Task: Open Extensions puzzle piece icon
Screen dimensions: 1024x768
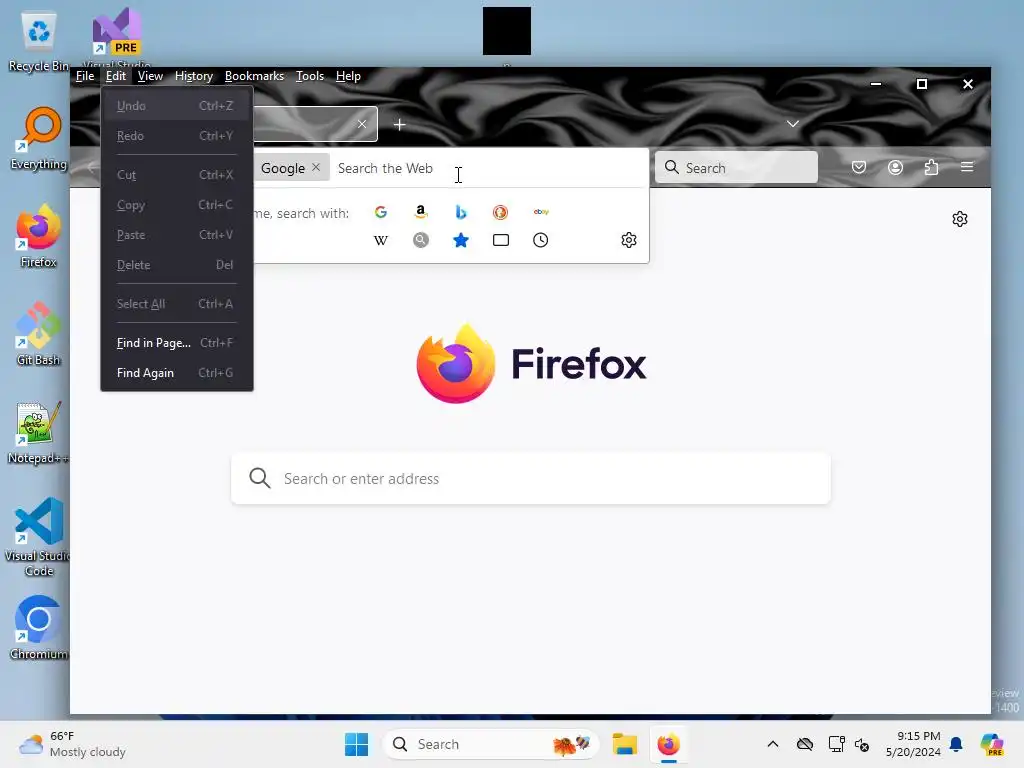Action: point(931,168)
